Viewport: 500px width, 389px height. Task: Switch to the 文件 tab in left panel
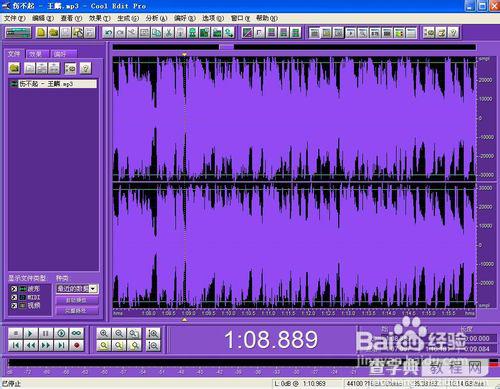(x=14, y=54)
